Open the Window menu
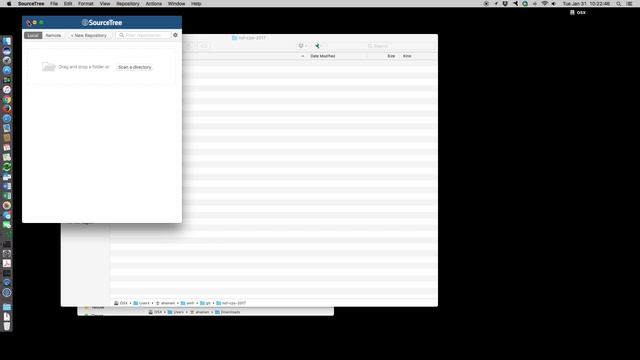This screenshot has height=360, width=640. click(177, 4)
